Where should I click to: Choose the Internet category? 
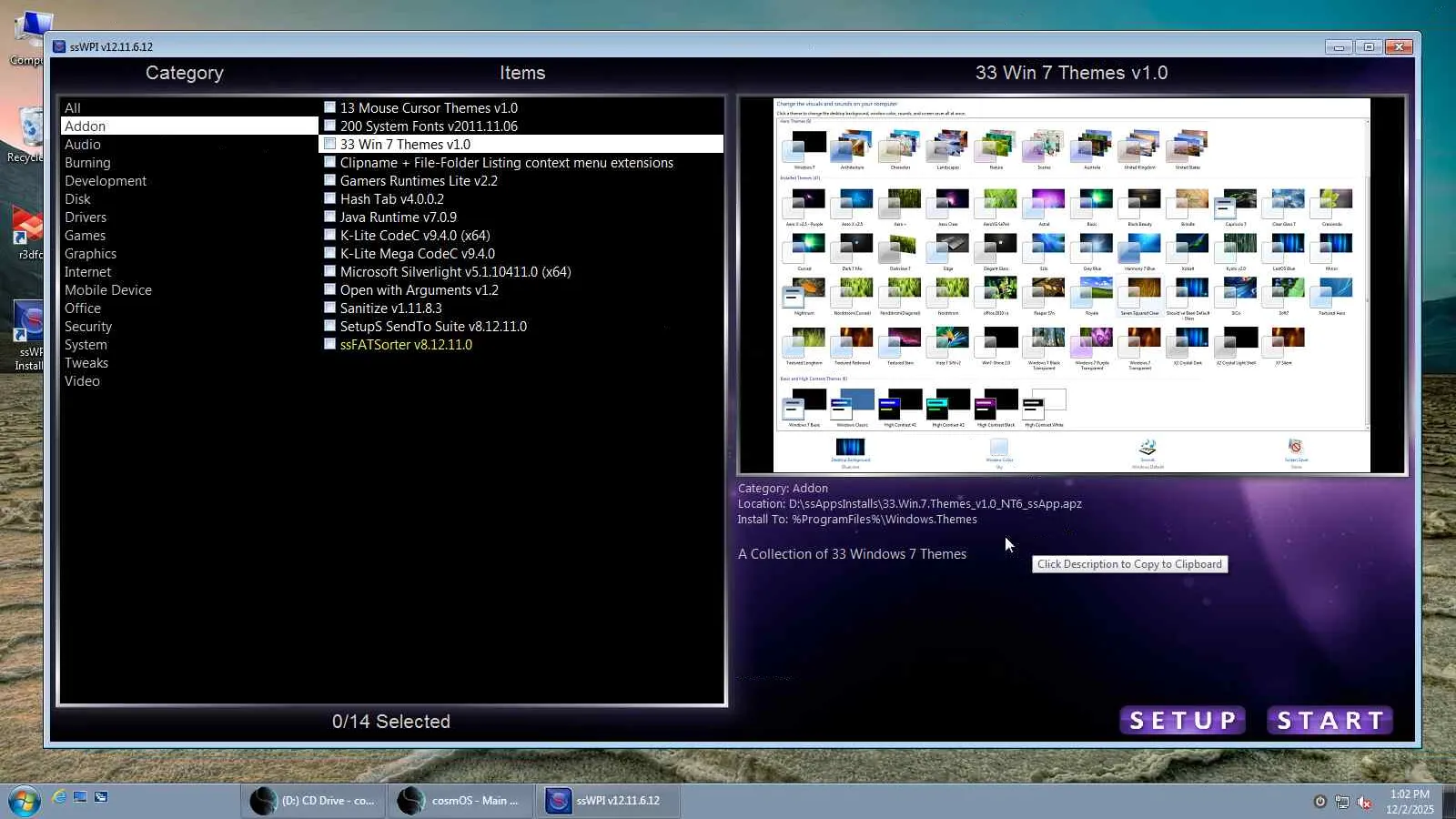[189, 272]
